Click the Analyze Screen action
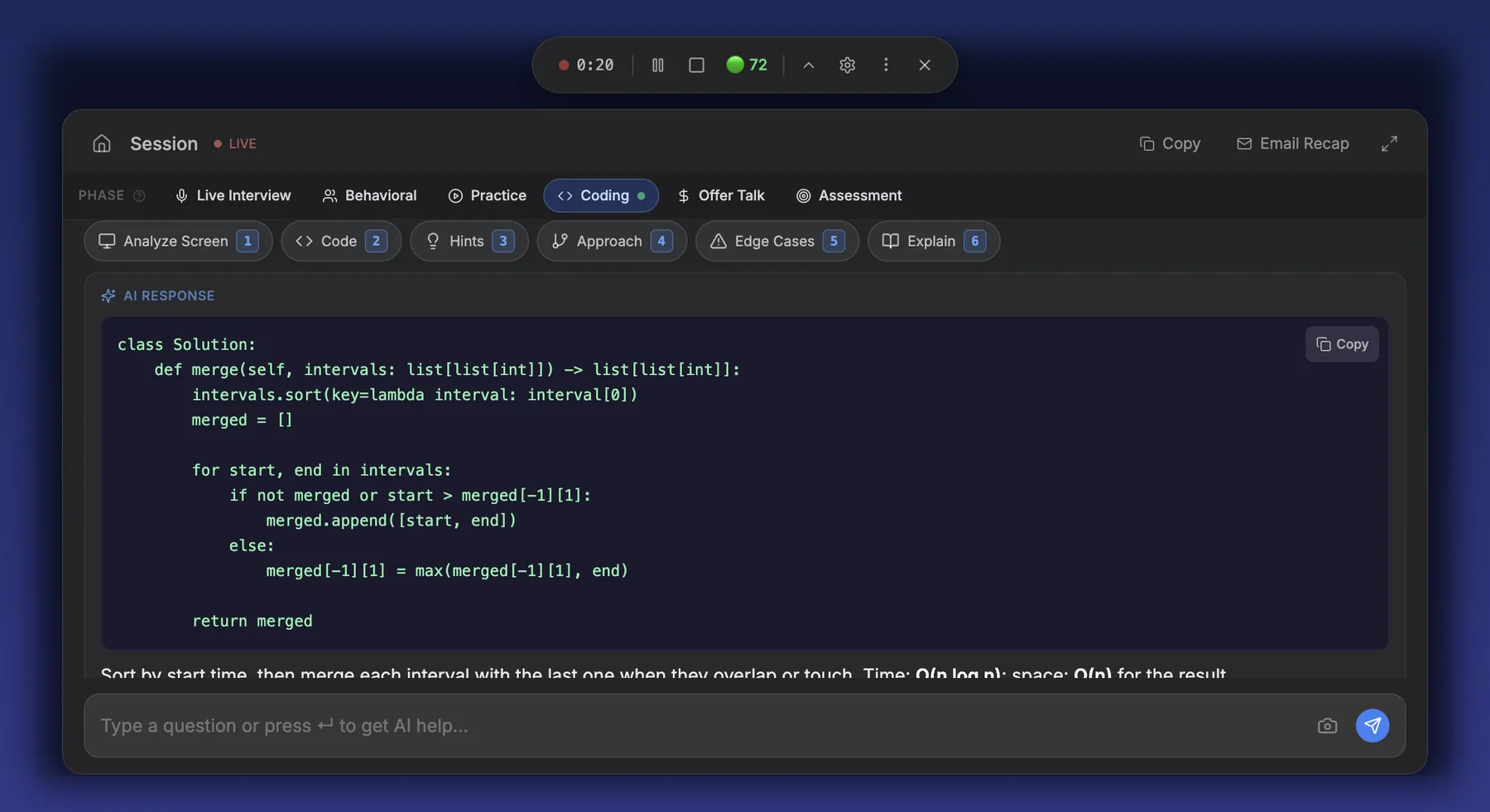The image size is (1490, 812). pyautogui.click(x=178, y=242)
